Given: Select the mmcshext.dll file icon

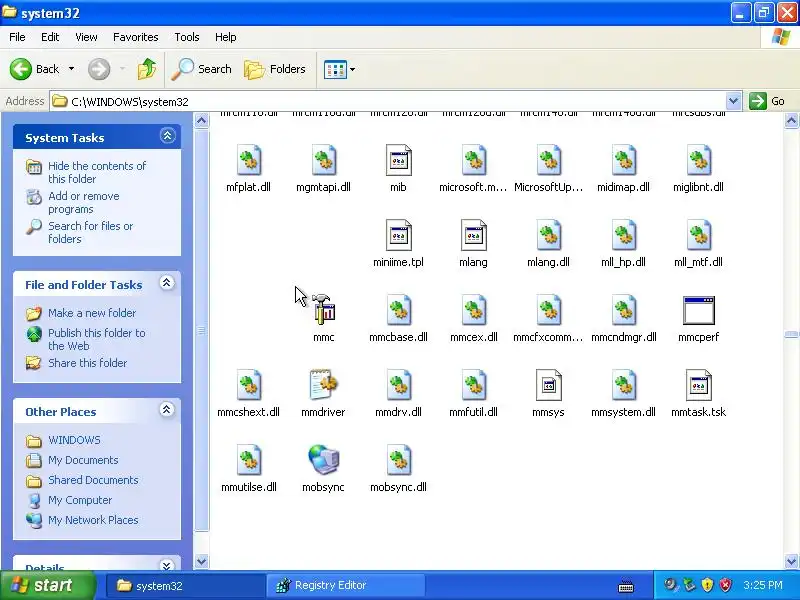Looking at the screenshot, I should click(248, 385).
